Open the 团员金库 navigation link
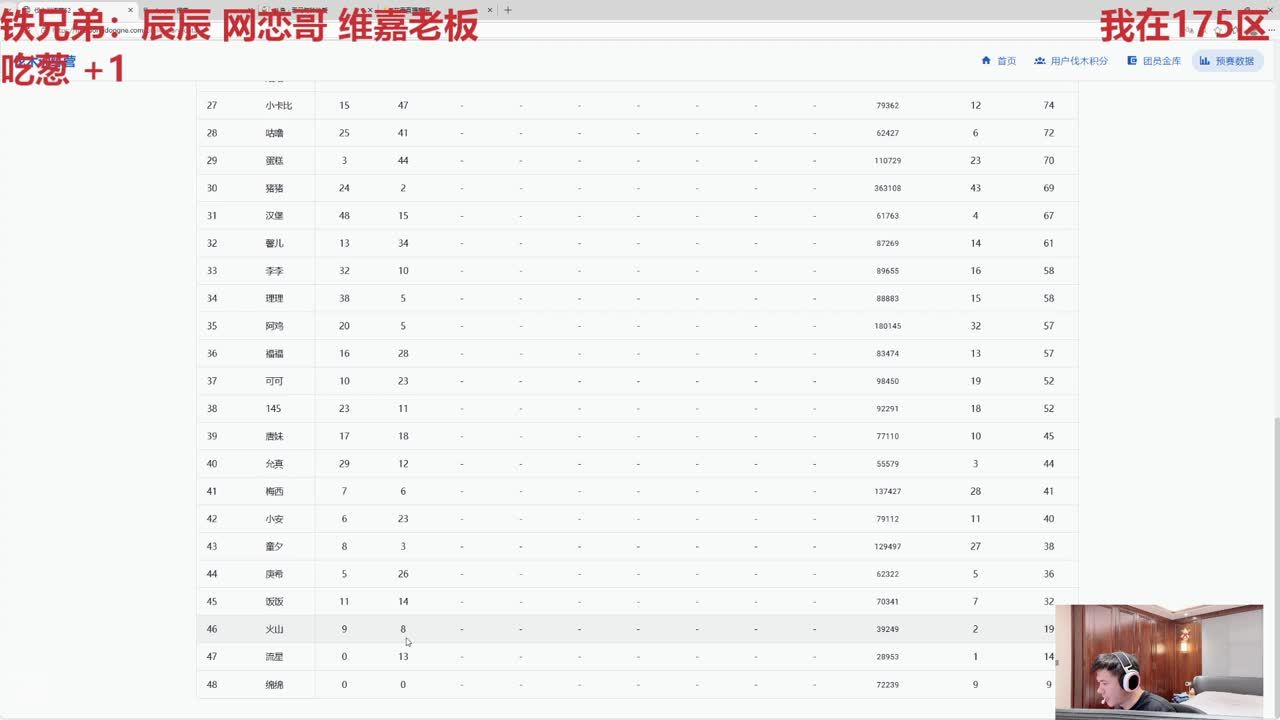Screen dimensions: 1280x720 [x=1153, y=61]
